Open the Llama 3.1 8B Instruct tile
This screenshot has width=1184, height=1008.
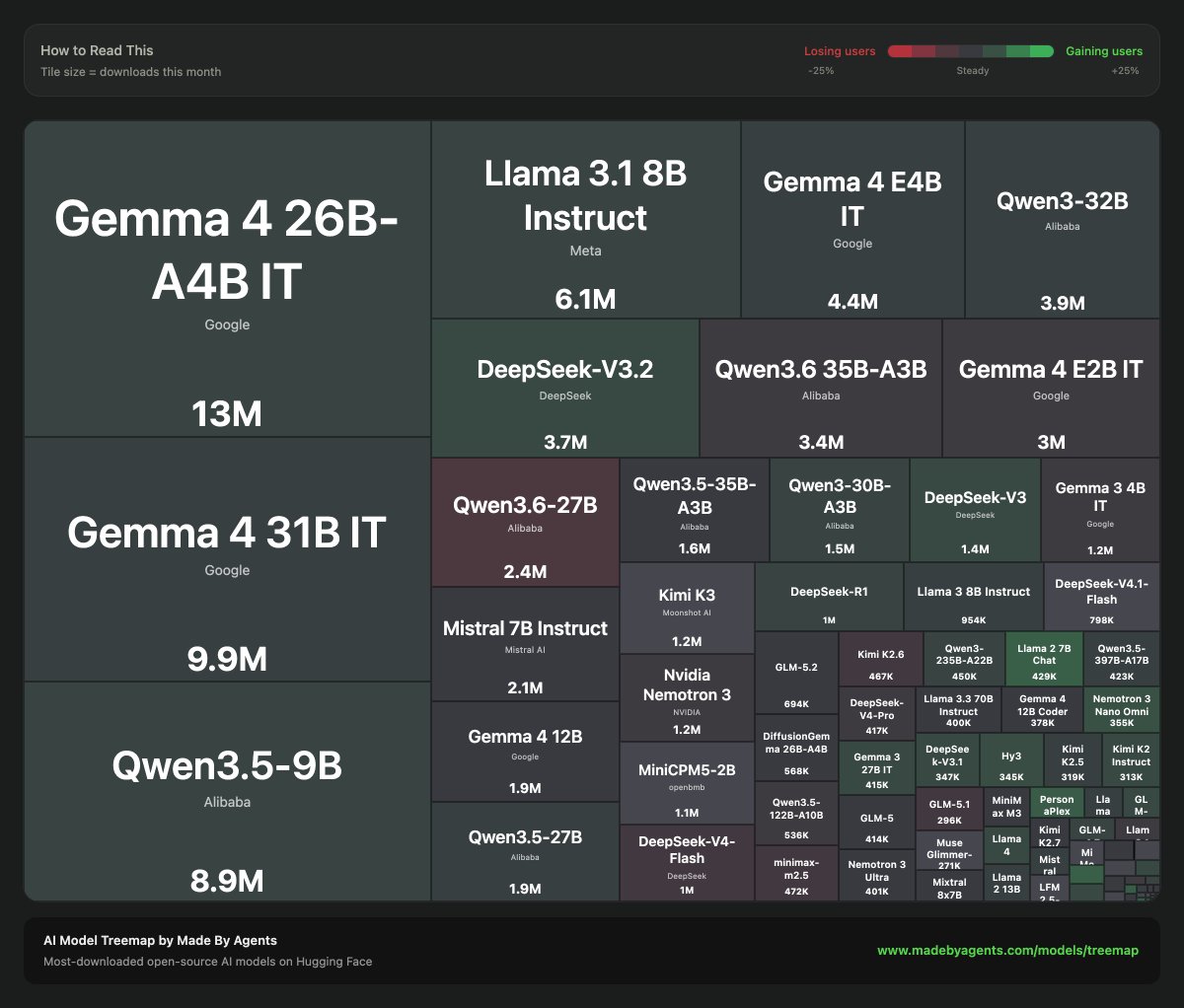pos(586,220)
